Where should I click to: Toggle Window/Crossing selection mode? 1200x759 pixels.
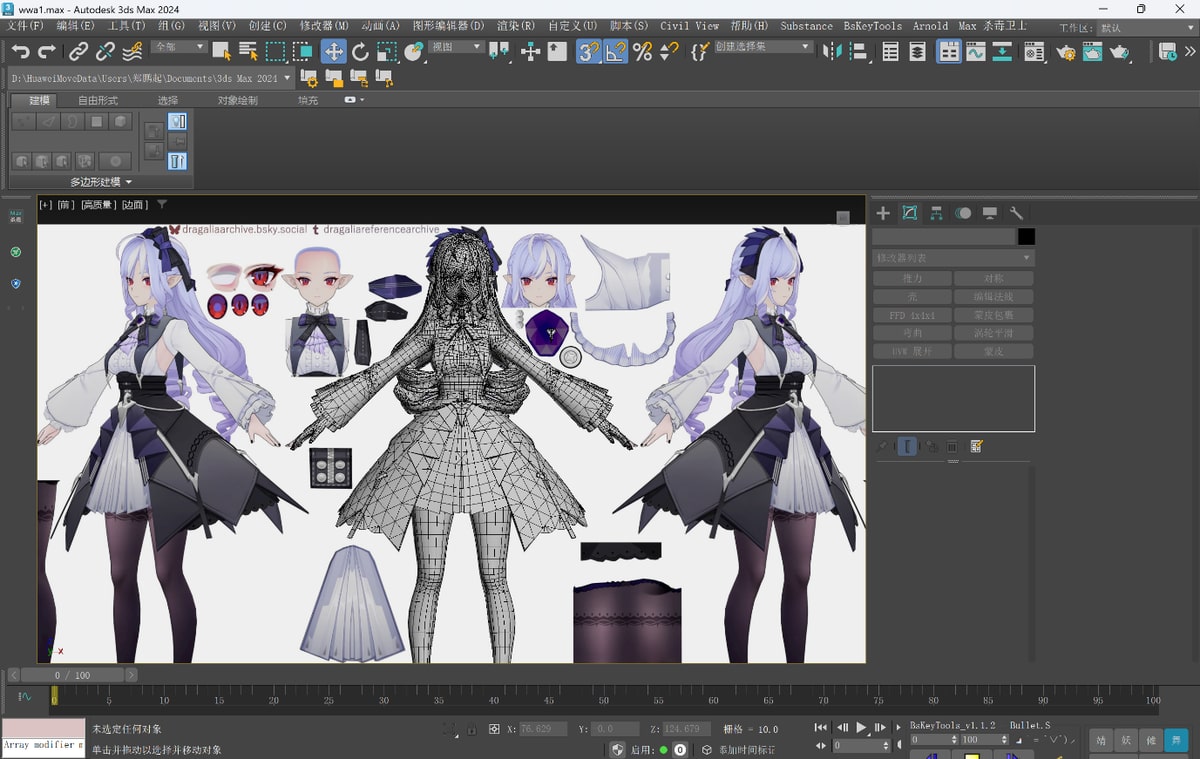point(302,51)
